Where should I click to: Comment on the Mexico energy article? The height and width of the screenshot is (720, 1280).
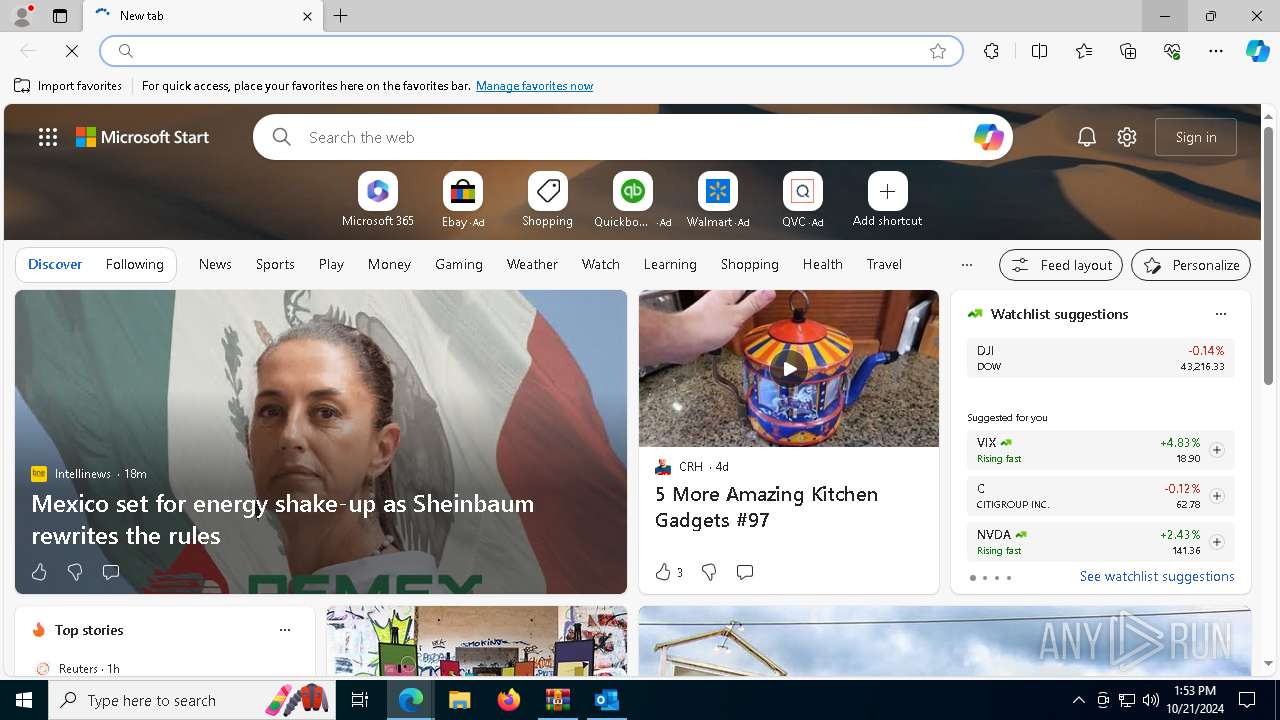point(111,572)
